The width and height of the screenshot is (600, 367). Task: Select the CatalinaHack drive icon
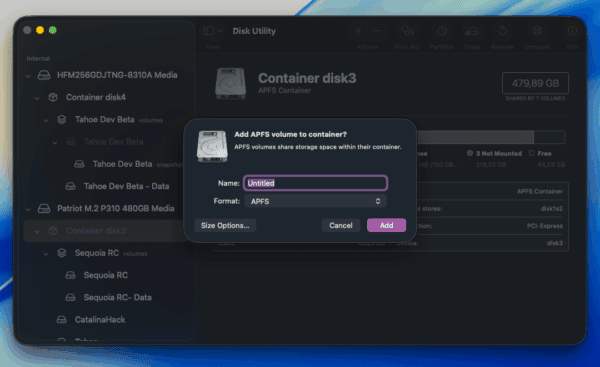(62, 319)
